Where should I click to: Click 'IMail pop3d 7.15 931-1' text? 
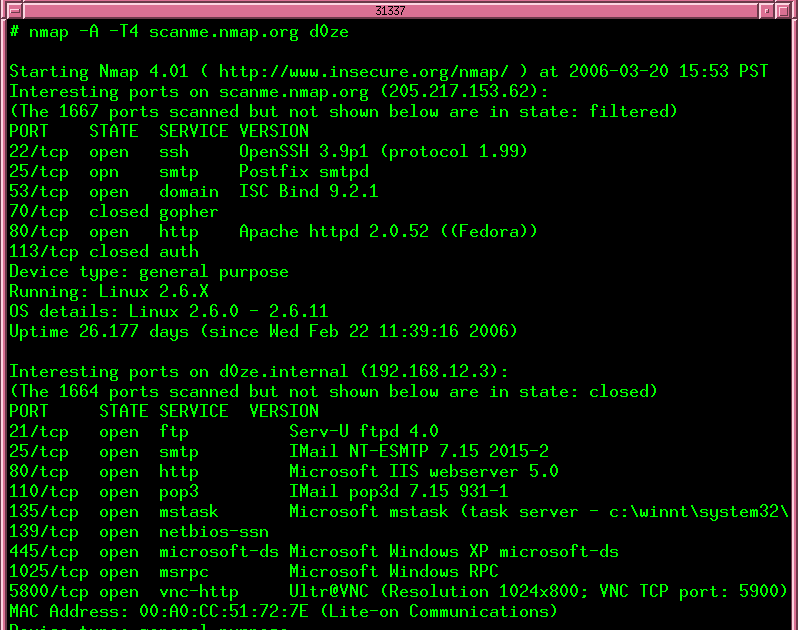(x=398, y=492)
